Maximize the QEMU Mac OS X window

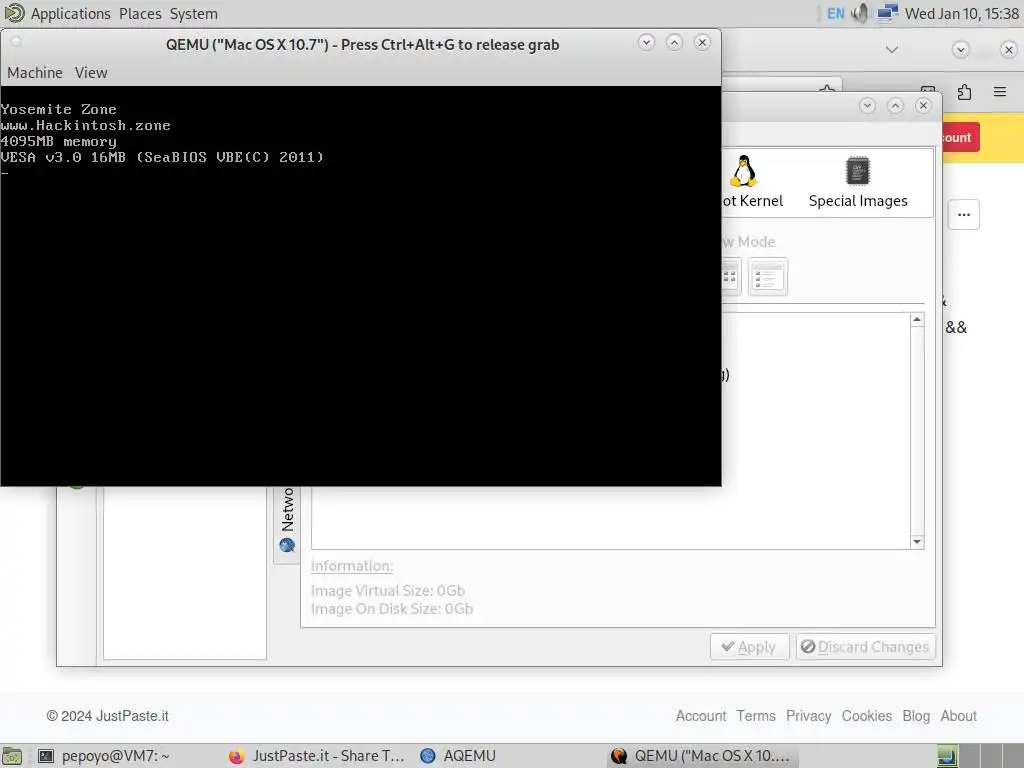click(x=674, y=42)
